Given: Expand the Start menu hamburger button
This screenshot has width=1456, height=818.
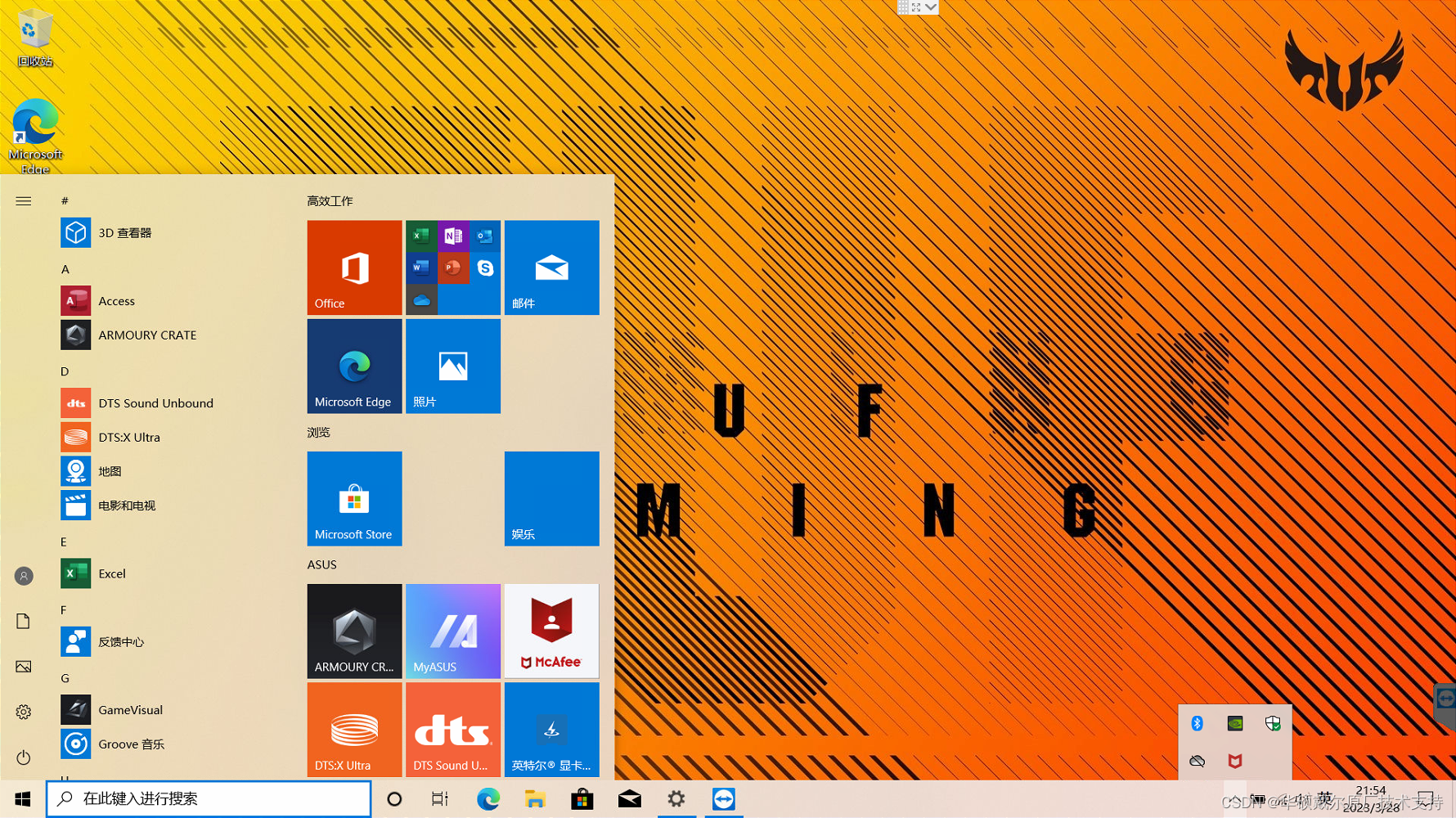Looking at the screenshot, I should click(24, 201).
